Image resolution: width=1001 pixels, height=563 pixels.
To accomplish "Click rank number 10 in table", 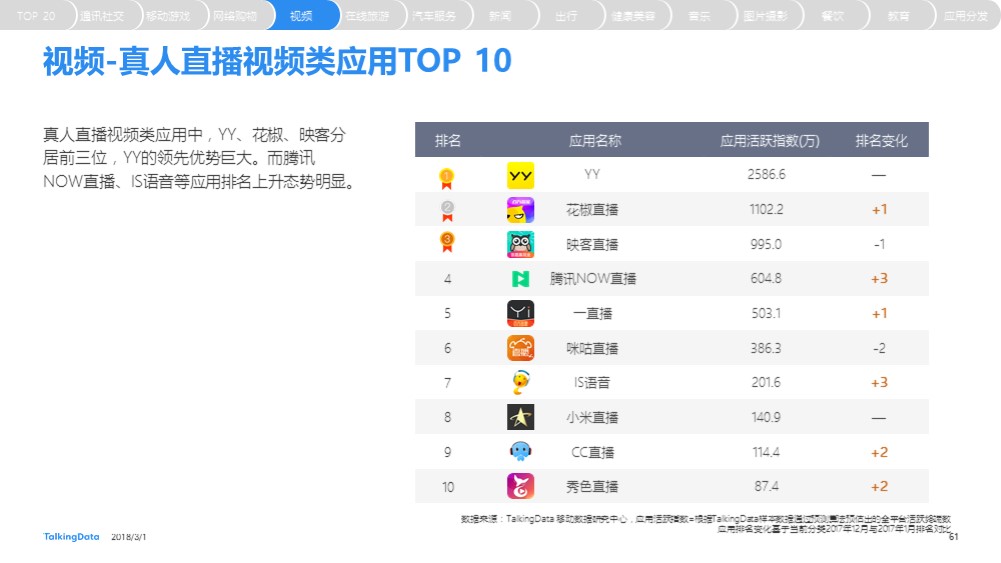I will [448, 487].
